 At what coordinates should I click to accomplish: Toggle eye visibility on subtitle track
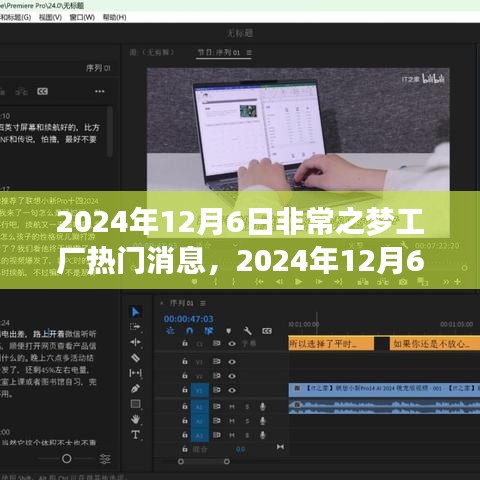click(232, 343)
